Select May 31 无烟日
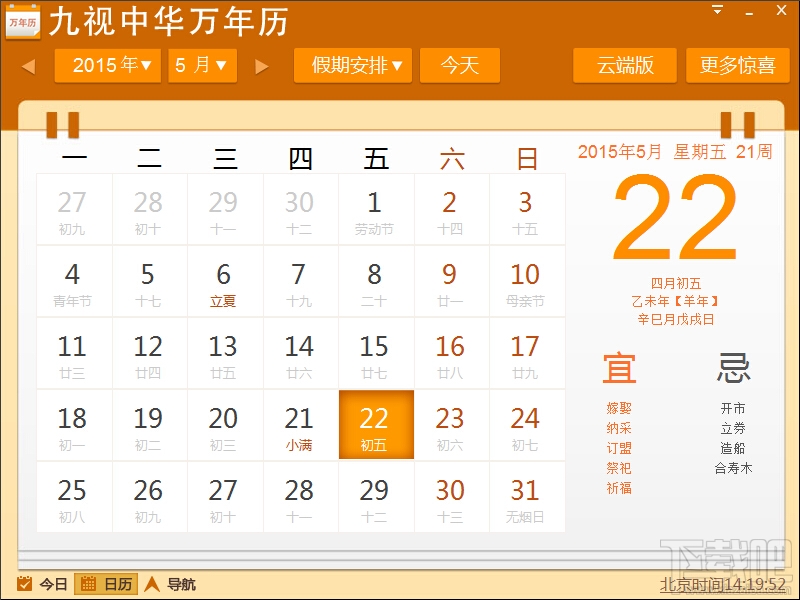The image size is (800, 600). pyautogui.click(x=527, y=497)
